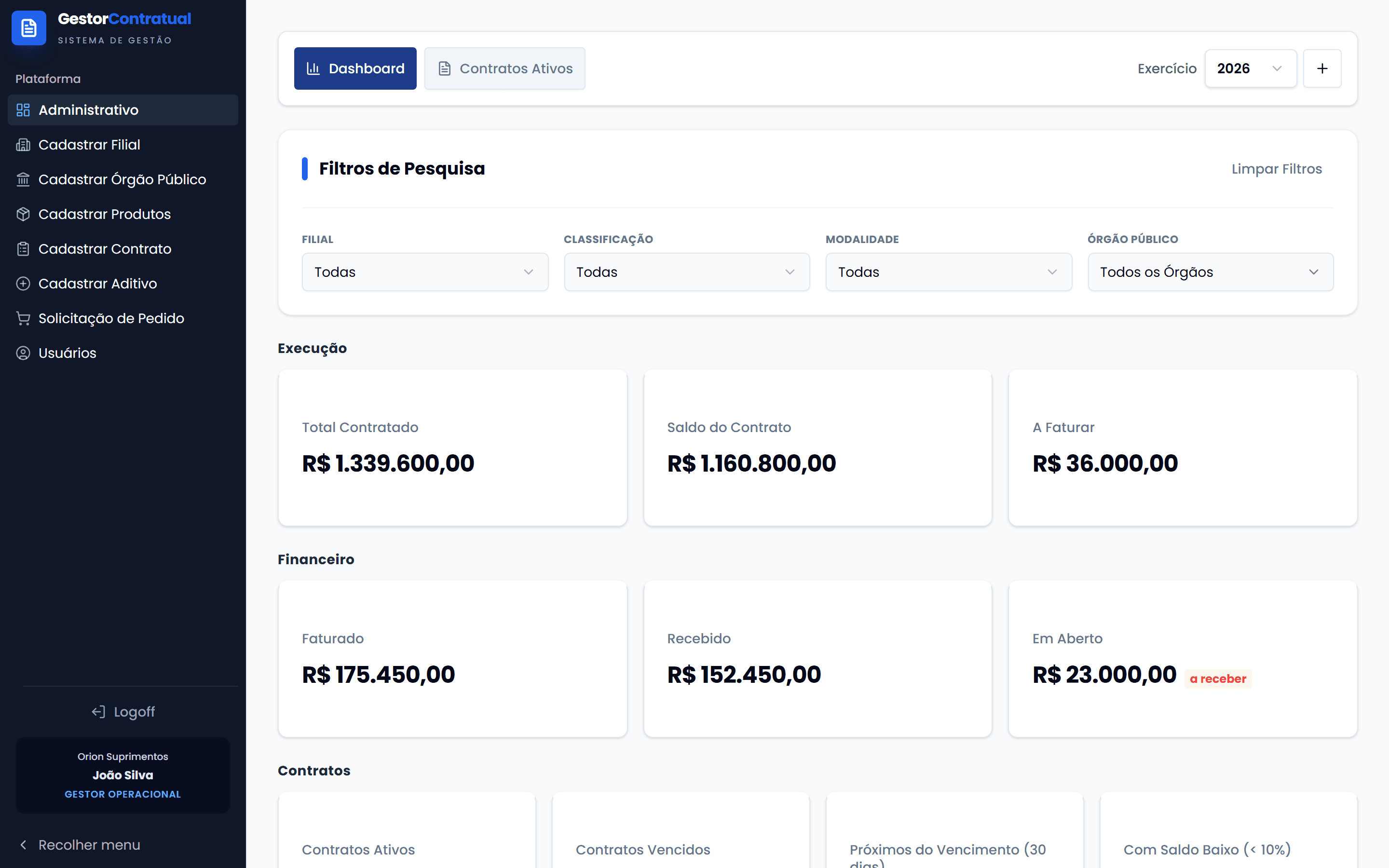Open the Modalidade filter dropdown

pos(948,271)
